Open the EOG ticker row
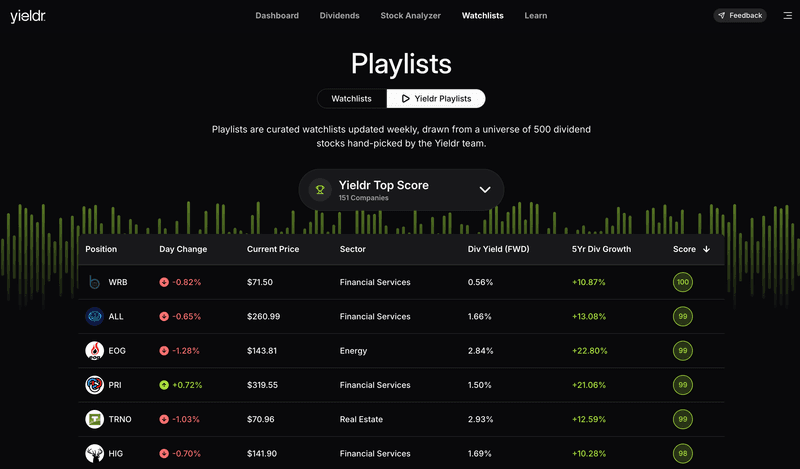 coord(401,351)
